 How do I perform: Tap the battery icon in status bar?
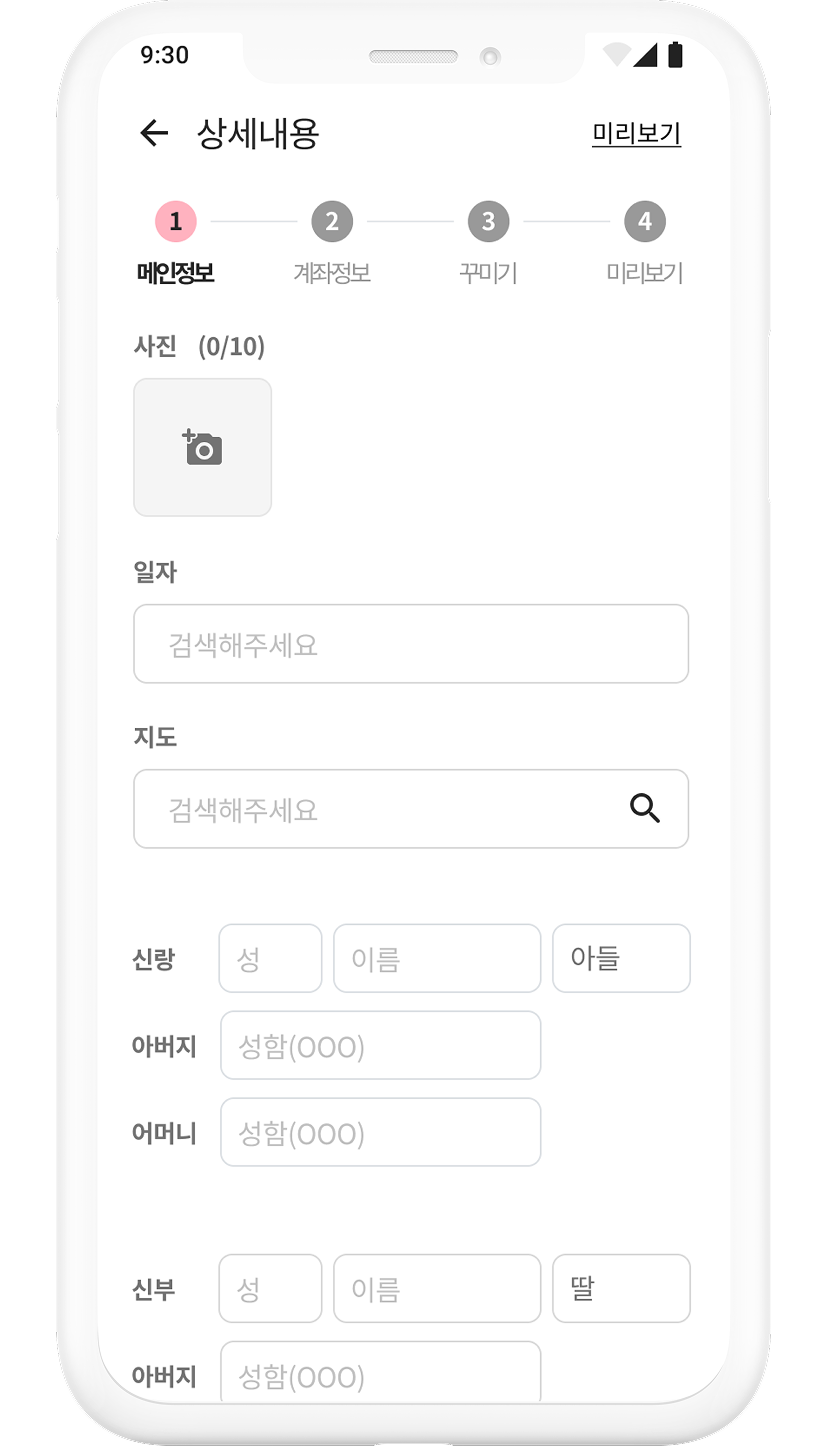(x=675, y=55)
